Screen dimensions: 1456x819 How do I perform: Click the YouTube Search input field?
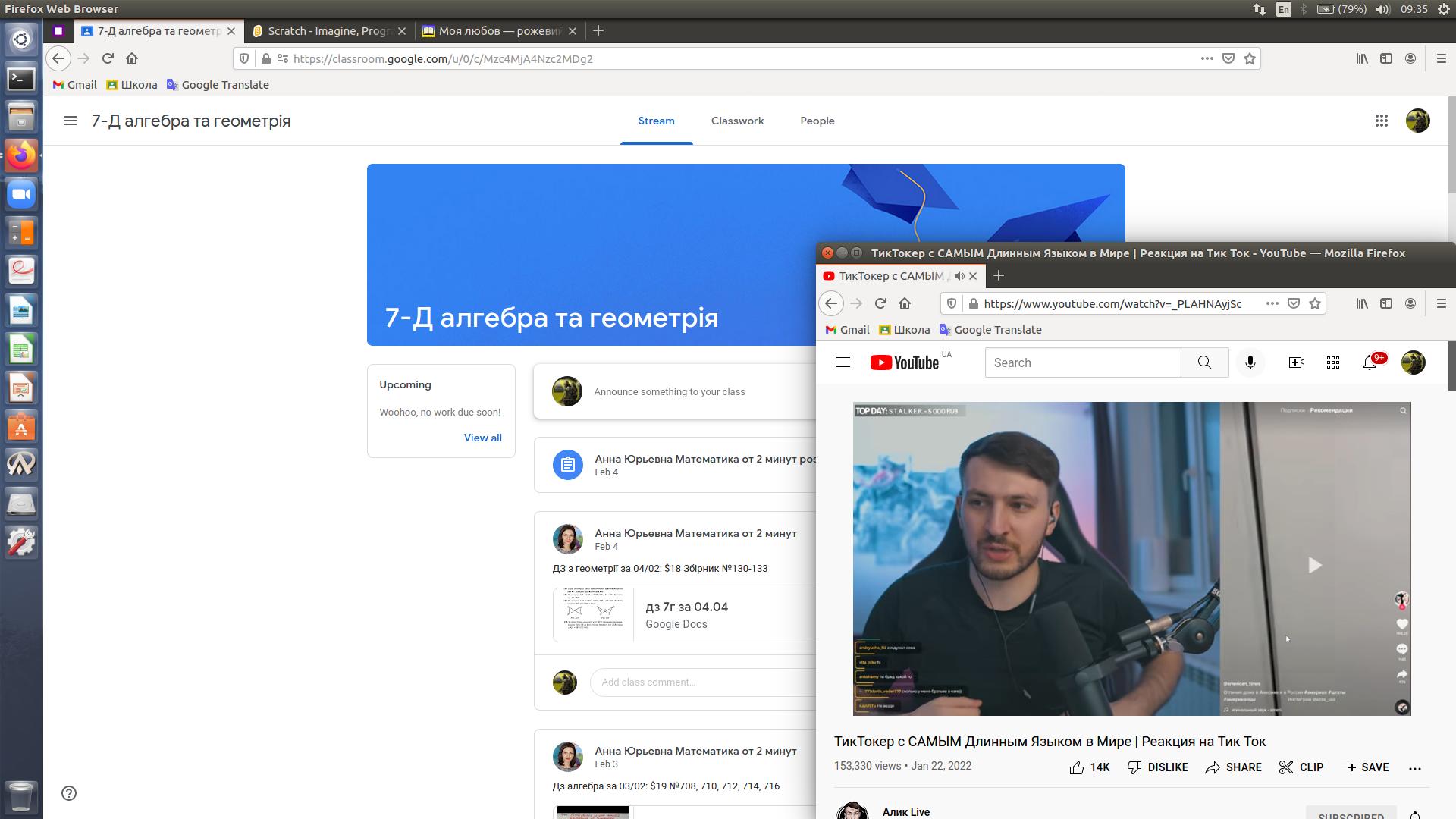click(1082, 362)
